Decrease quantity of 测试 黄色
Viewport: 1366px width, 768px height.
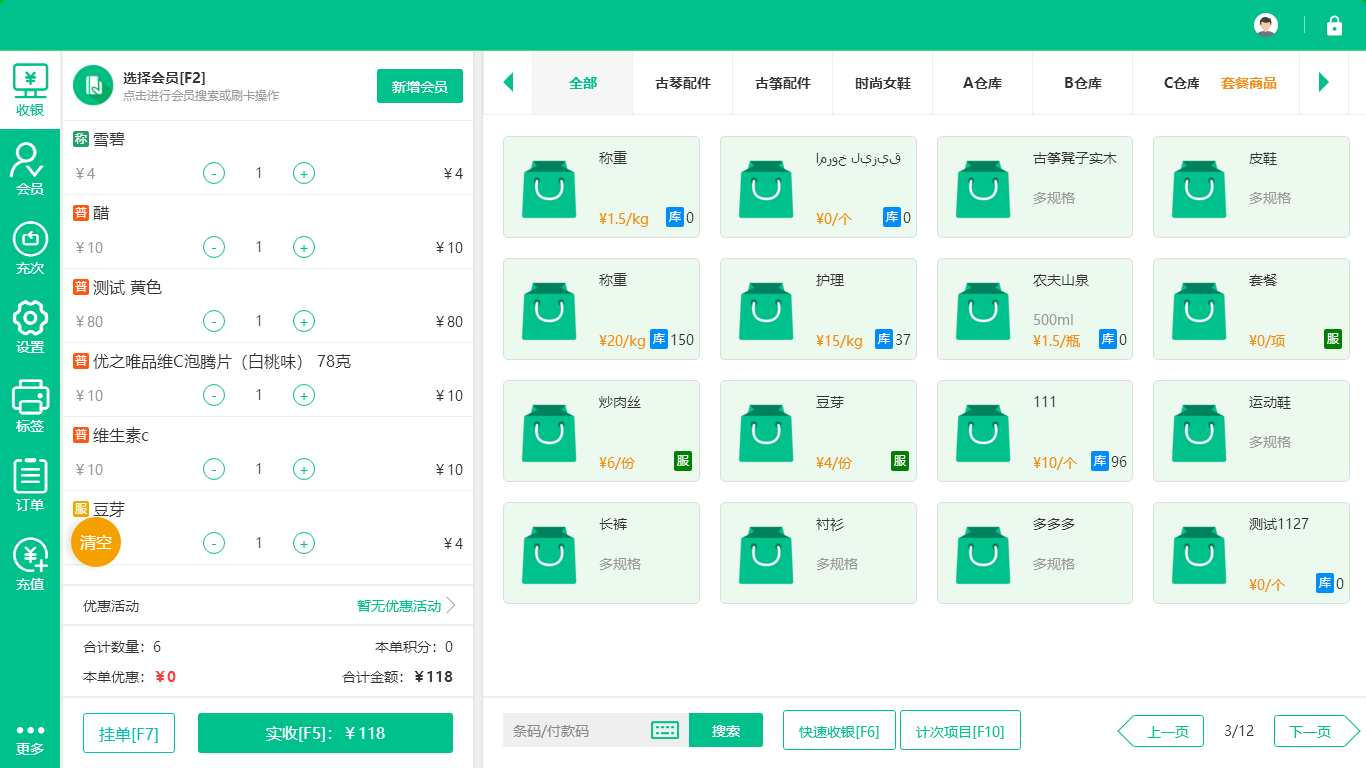(x=214, y=321)
